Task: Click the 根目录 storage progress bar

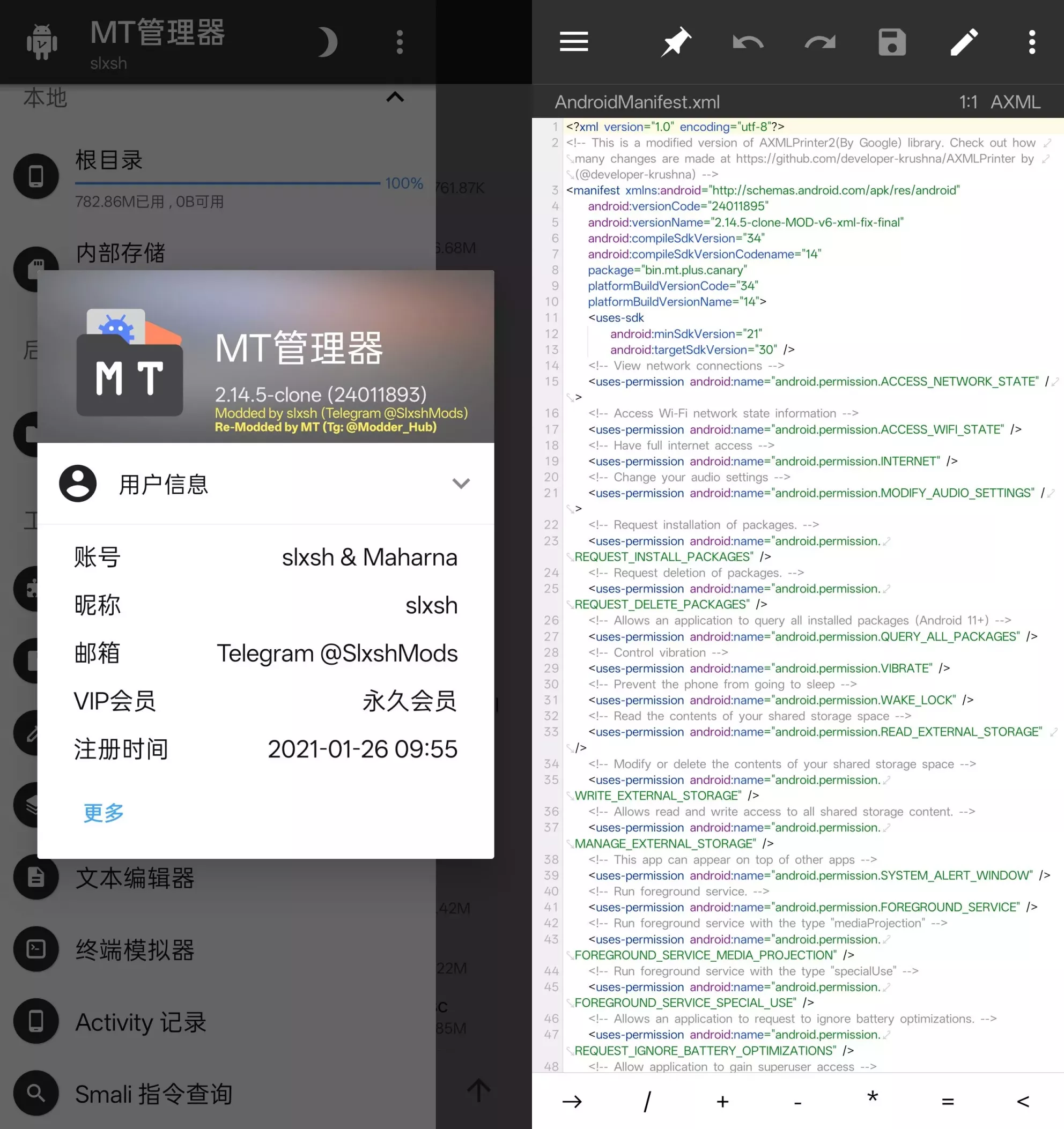Action: [x=227, y=183]
